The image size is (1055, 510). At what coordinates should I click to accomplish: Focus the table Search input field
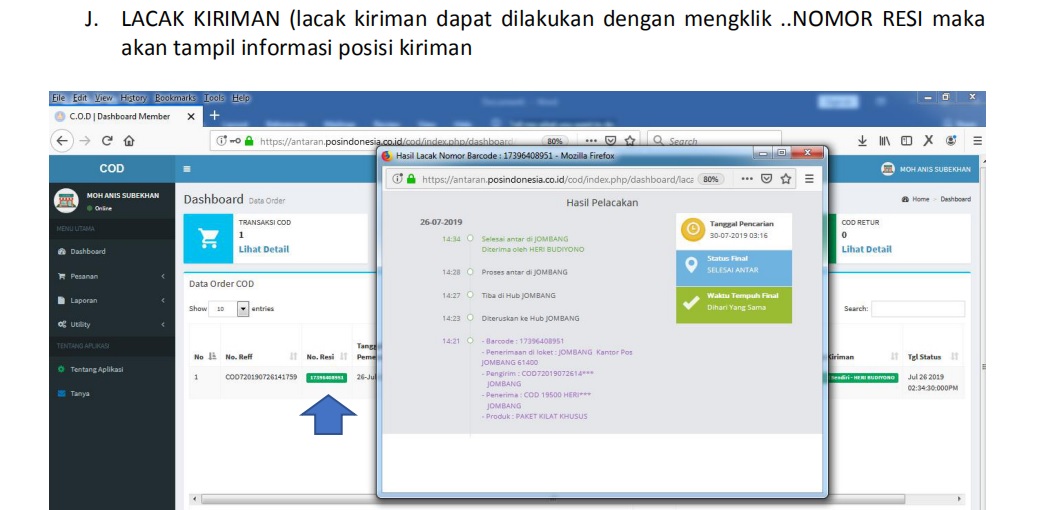point(918,309)
